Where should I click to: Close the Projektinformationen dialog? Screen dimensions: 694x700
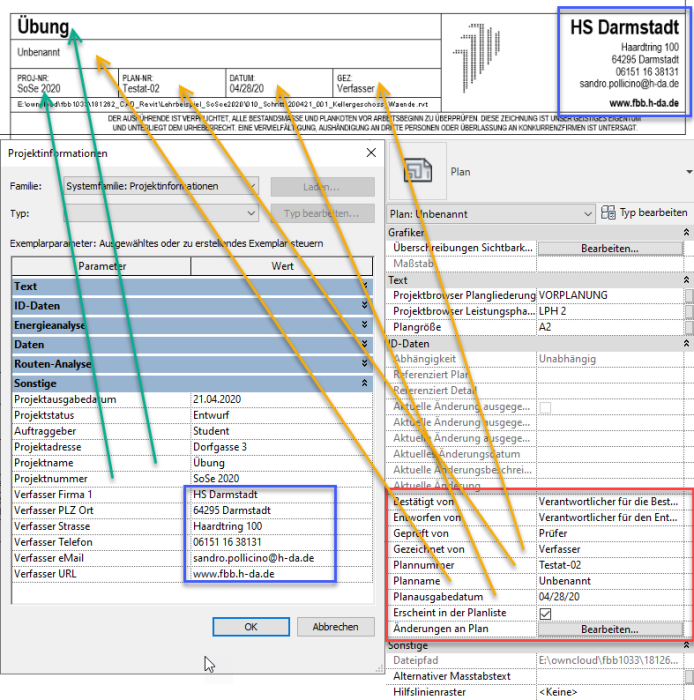(x=371, y=153)
